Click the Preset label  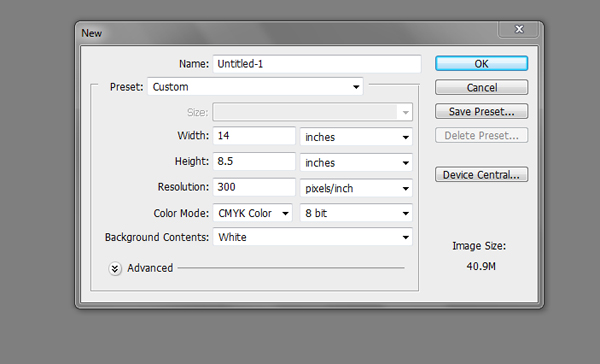126,87
